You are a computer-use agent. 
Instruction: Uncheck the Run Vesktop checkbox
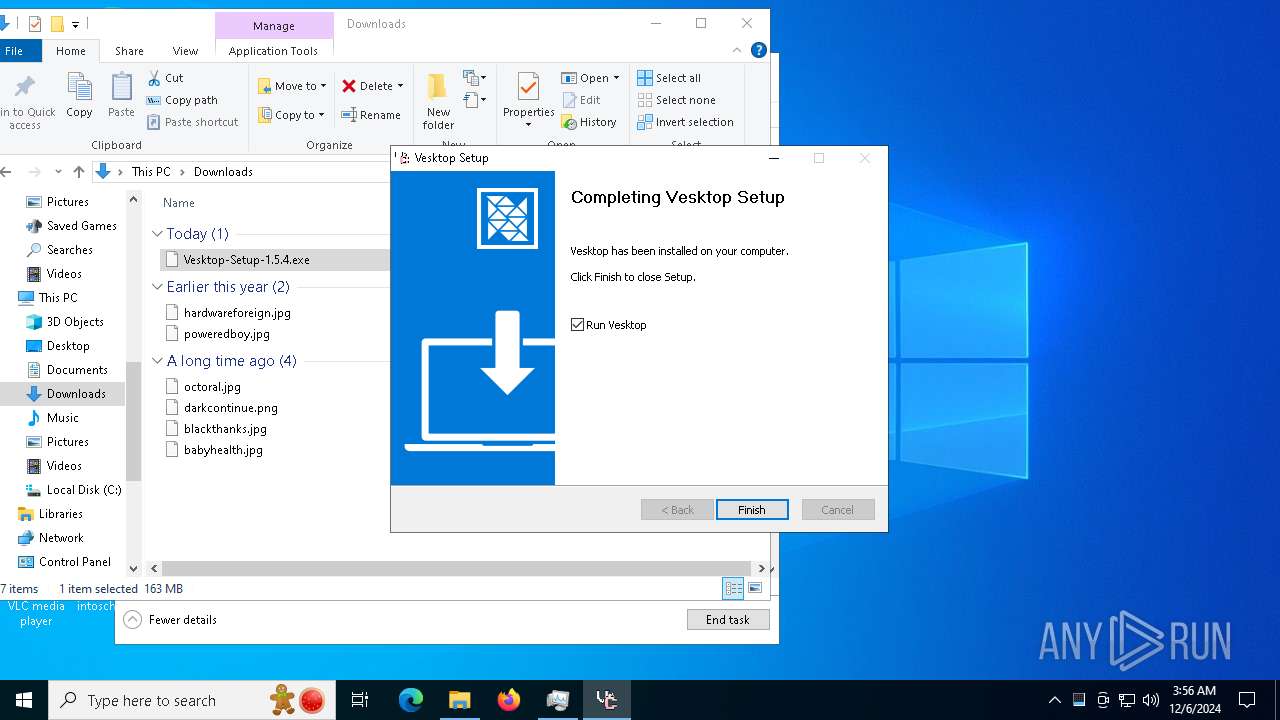(577, 325)
